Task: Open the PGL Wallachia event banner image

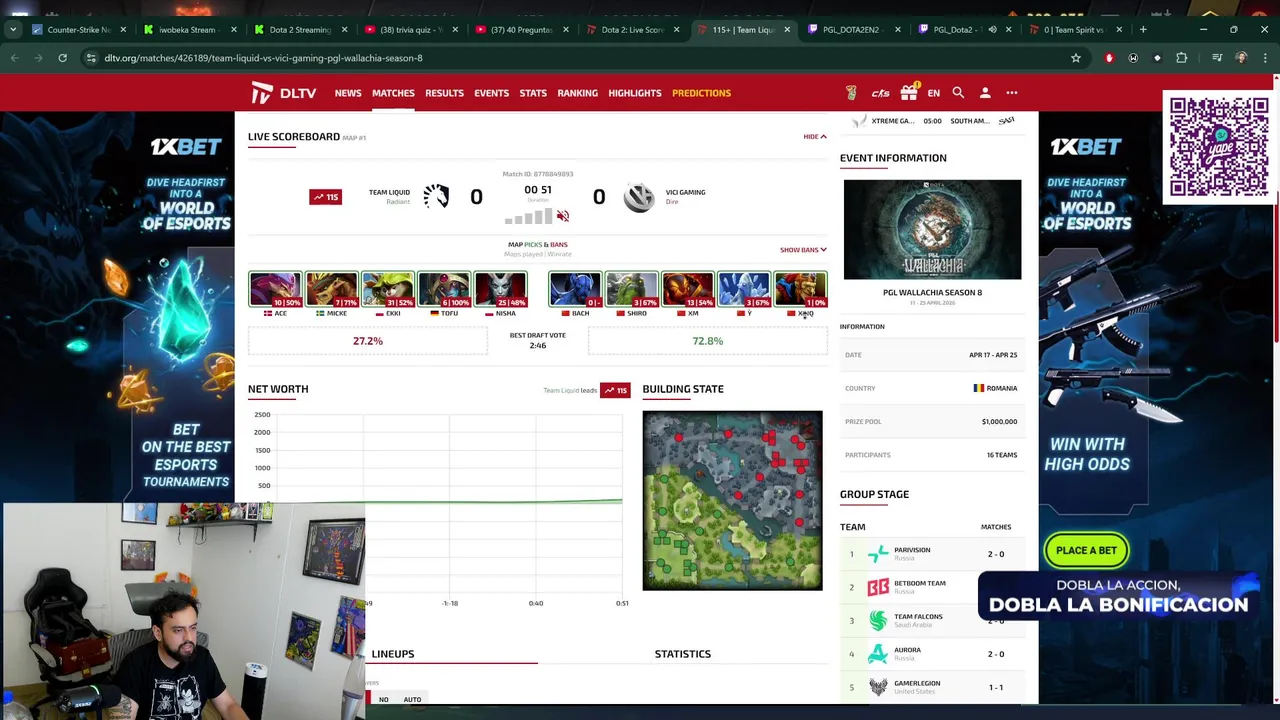Action: click(932, 229)
